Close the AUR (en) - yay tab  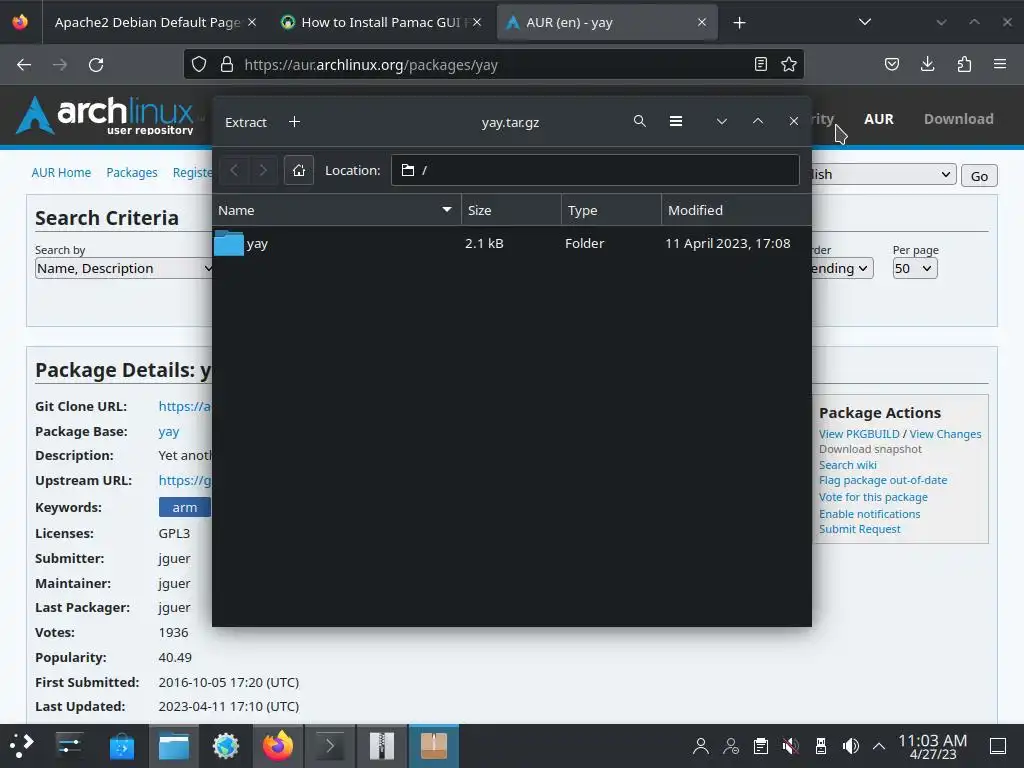click(702, 22)
